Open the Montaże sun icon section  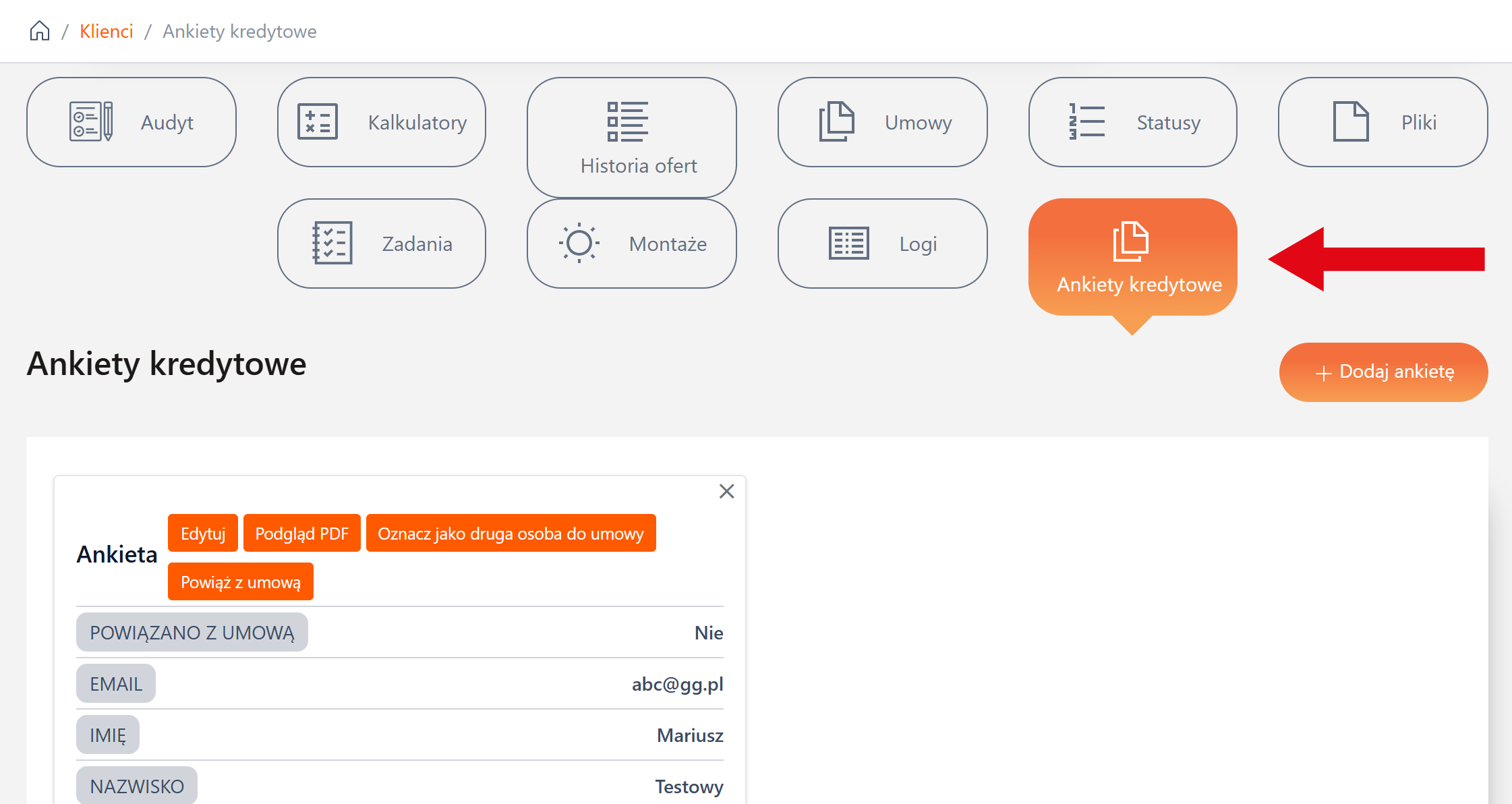632,243
